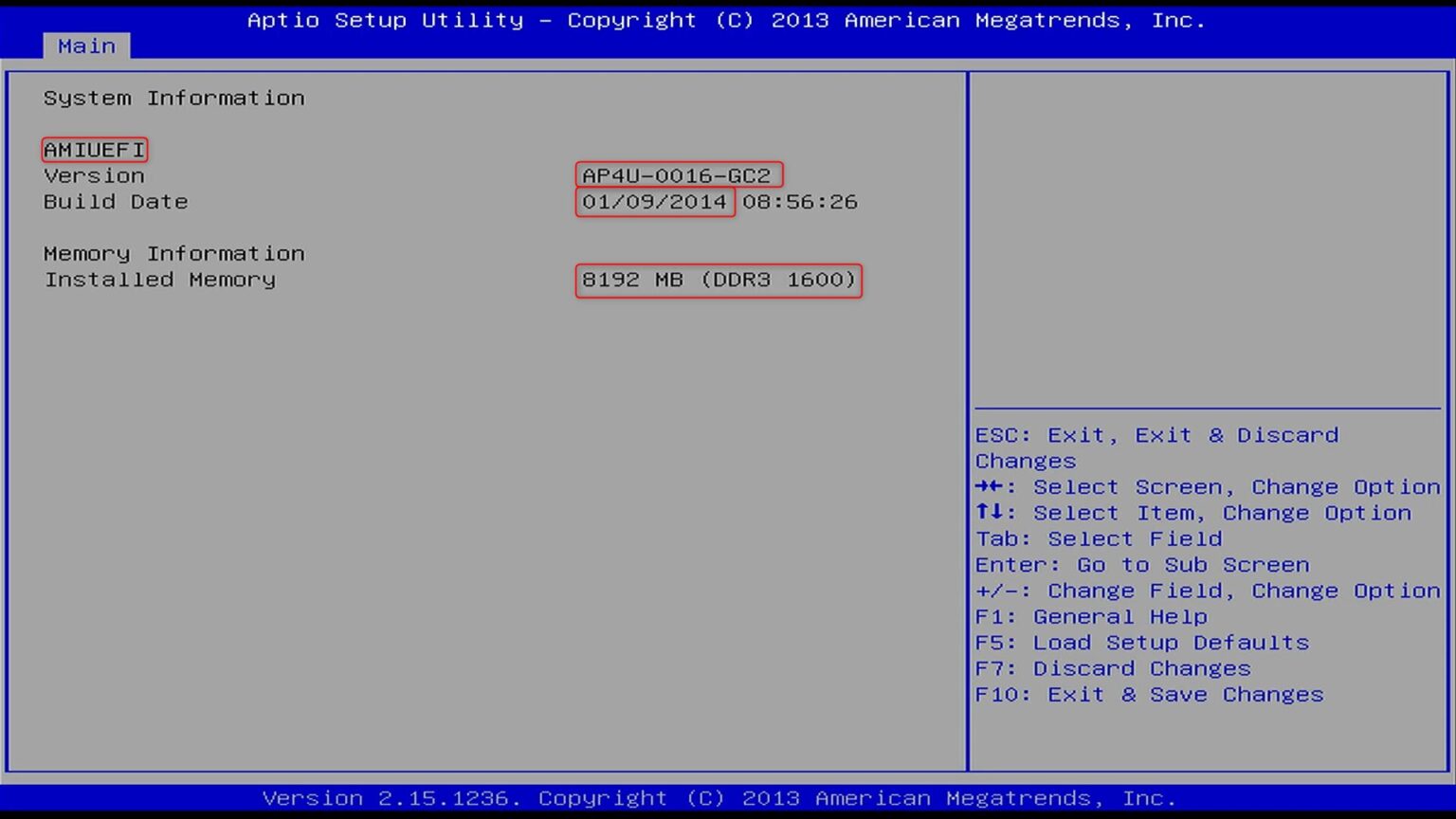Click the ESC: Exit help line

1156,435
